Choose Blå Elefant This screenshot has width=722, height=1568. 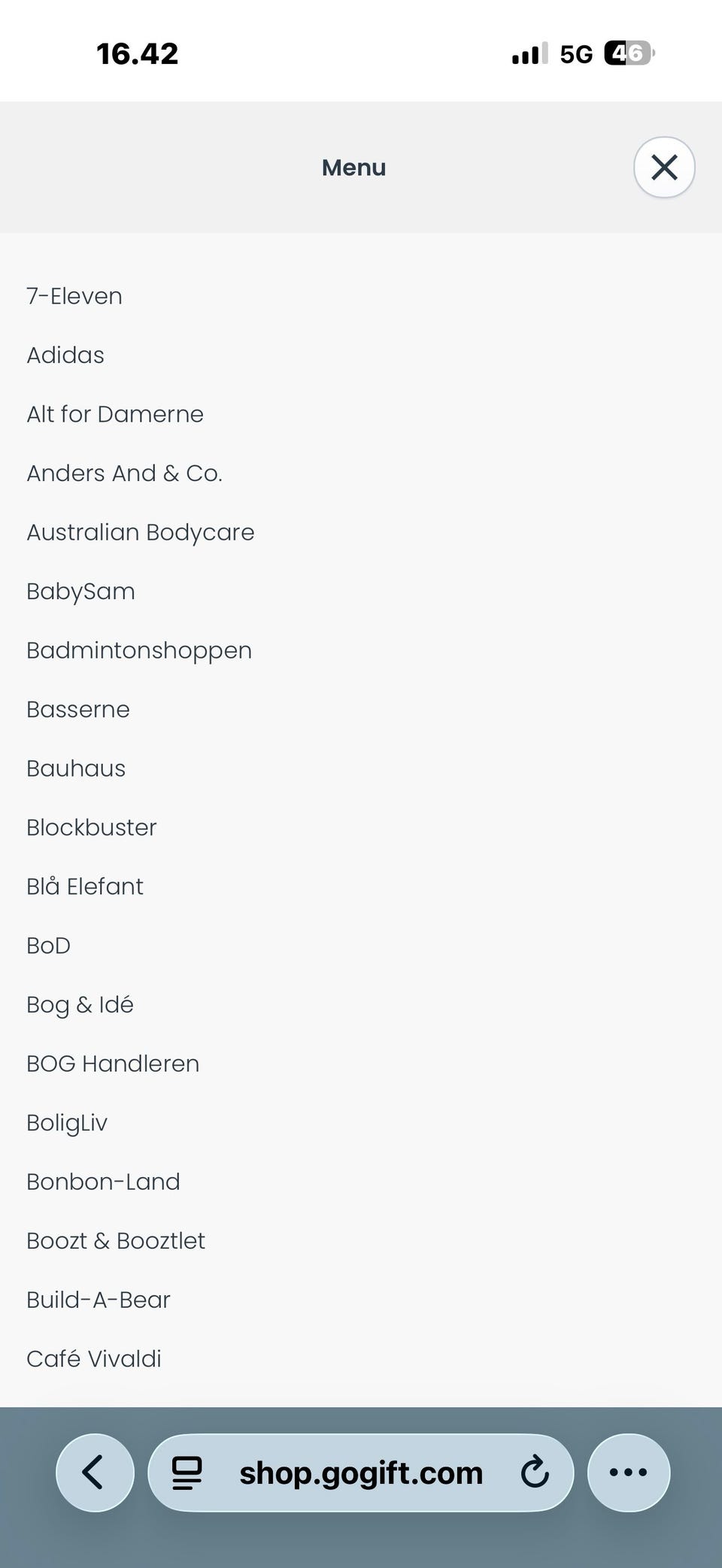click(85, 886)
